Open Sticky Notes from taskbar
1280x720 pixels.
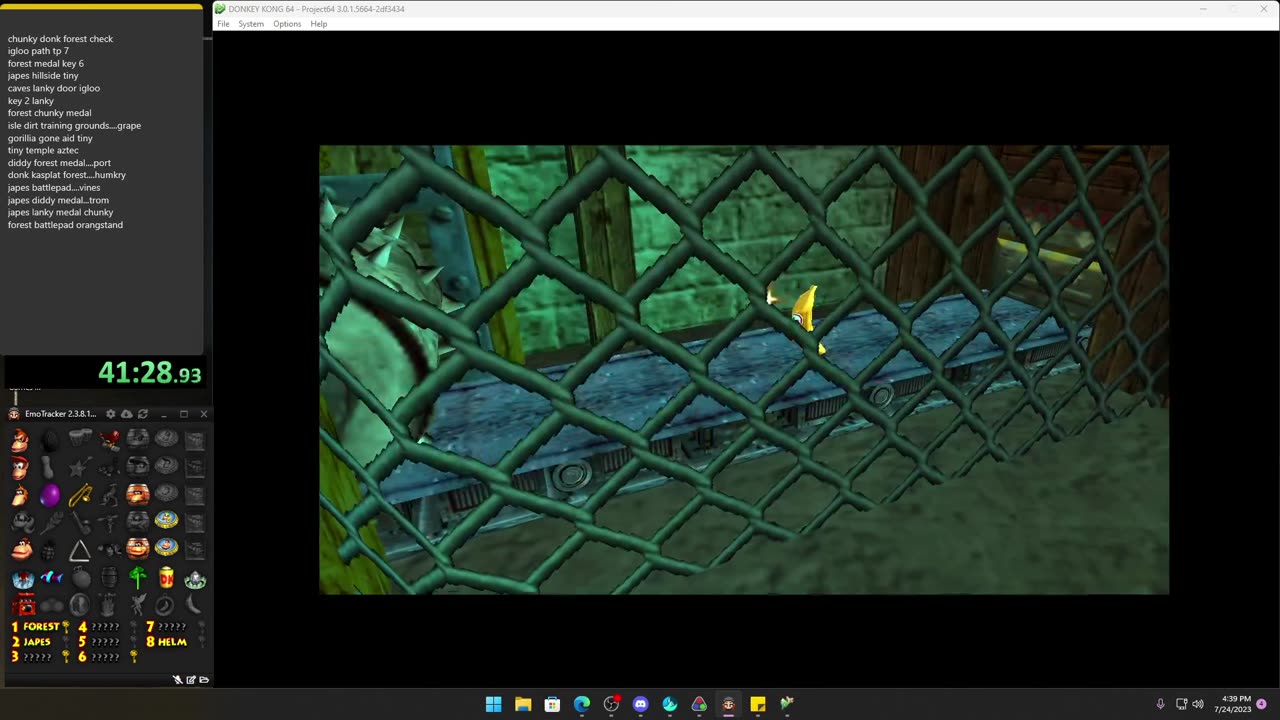pyautogui.click(x=758, y=704)
